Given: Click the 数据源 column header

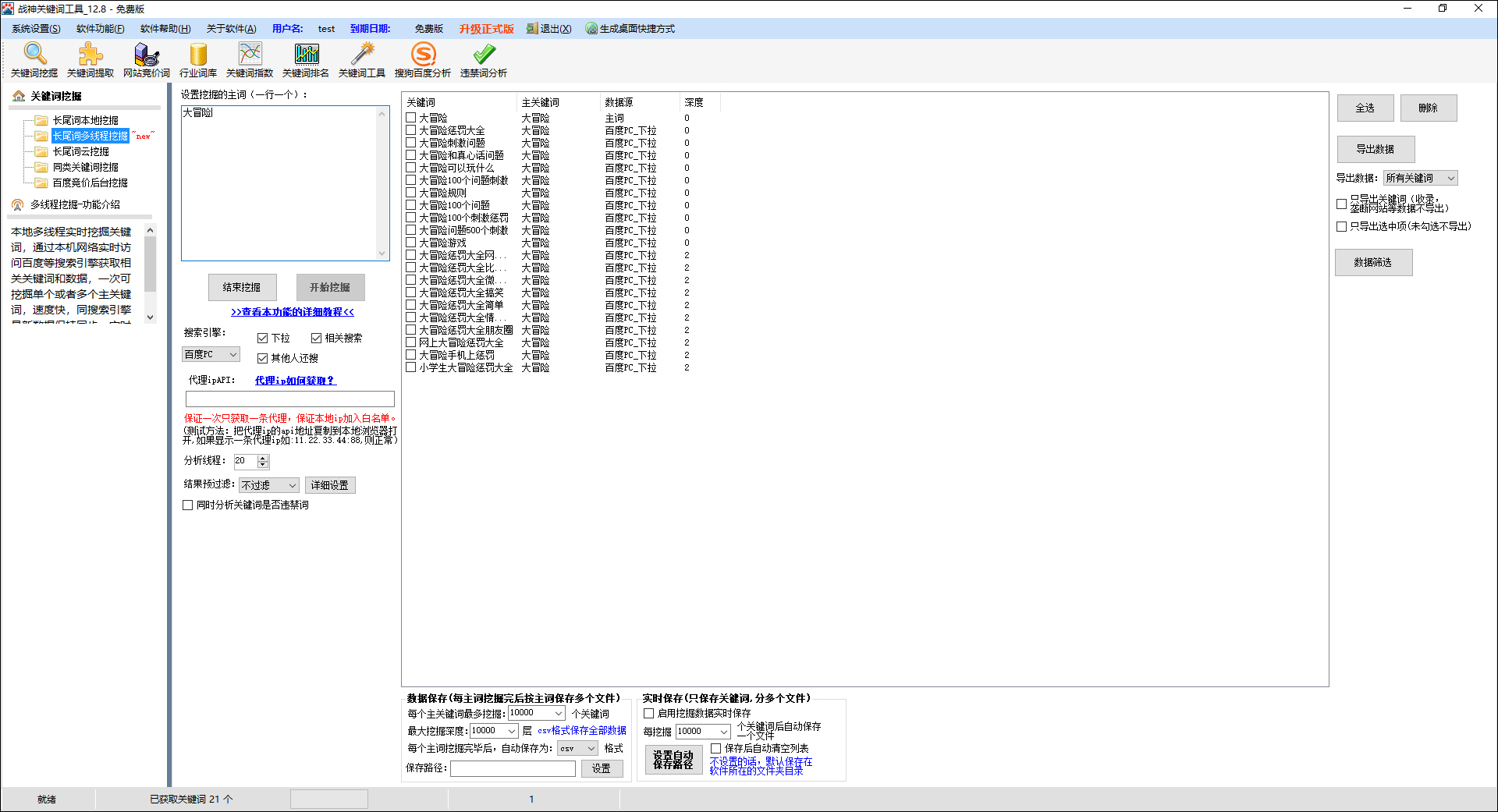Looking at the screenshot, I should 640,102.
